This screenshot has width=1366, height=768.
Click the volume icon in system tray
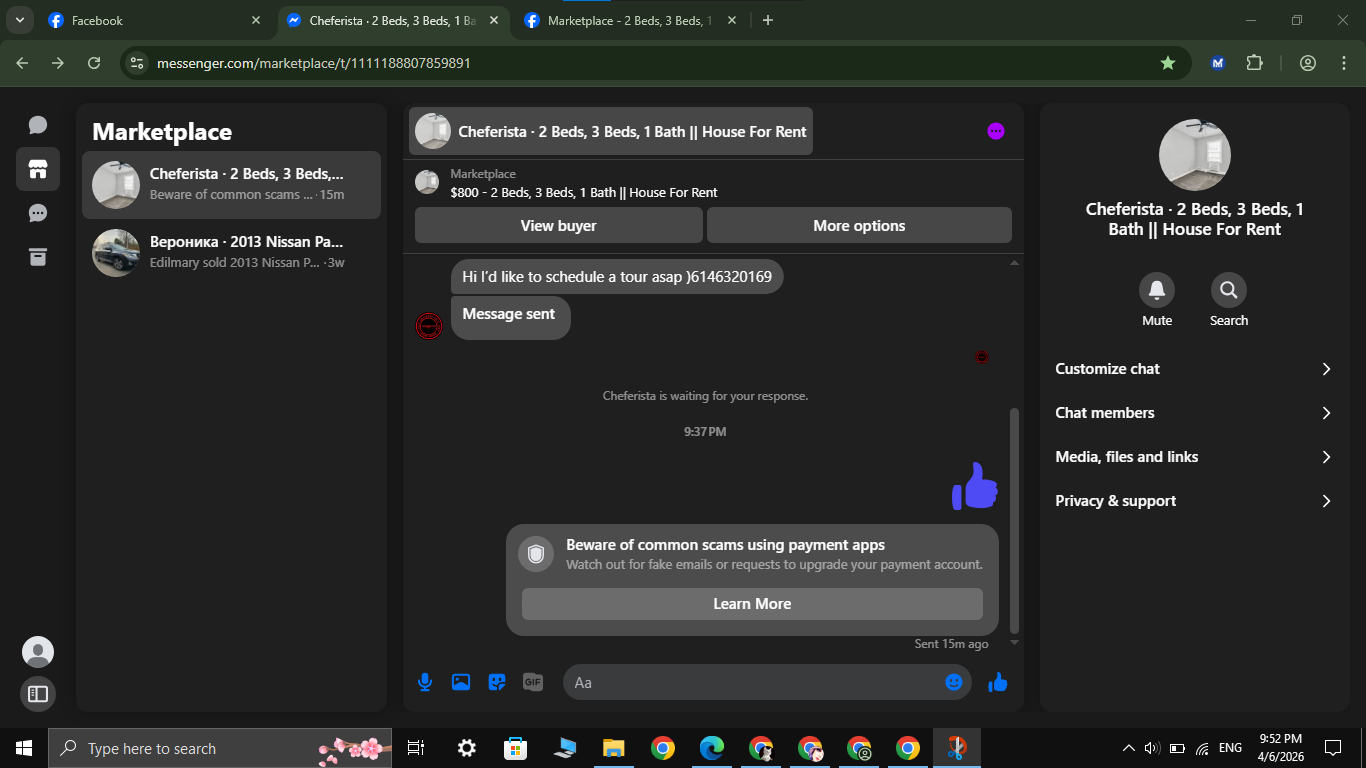[x=1151, y=748]
